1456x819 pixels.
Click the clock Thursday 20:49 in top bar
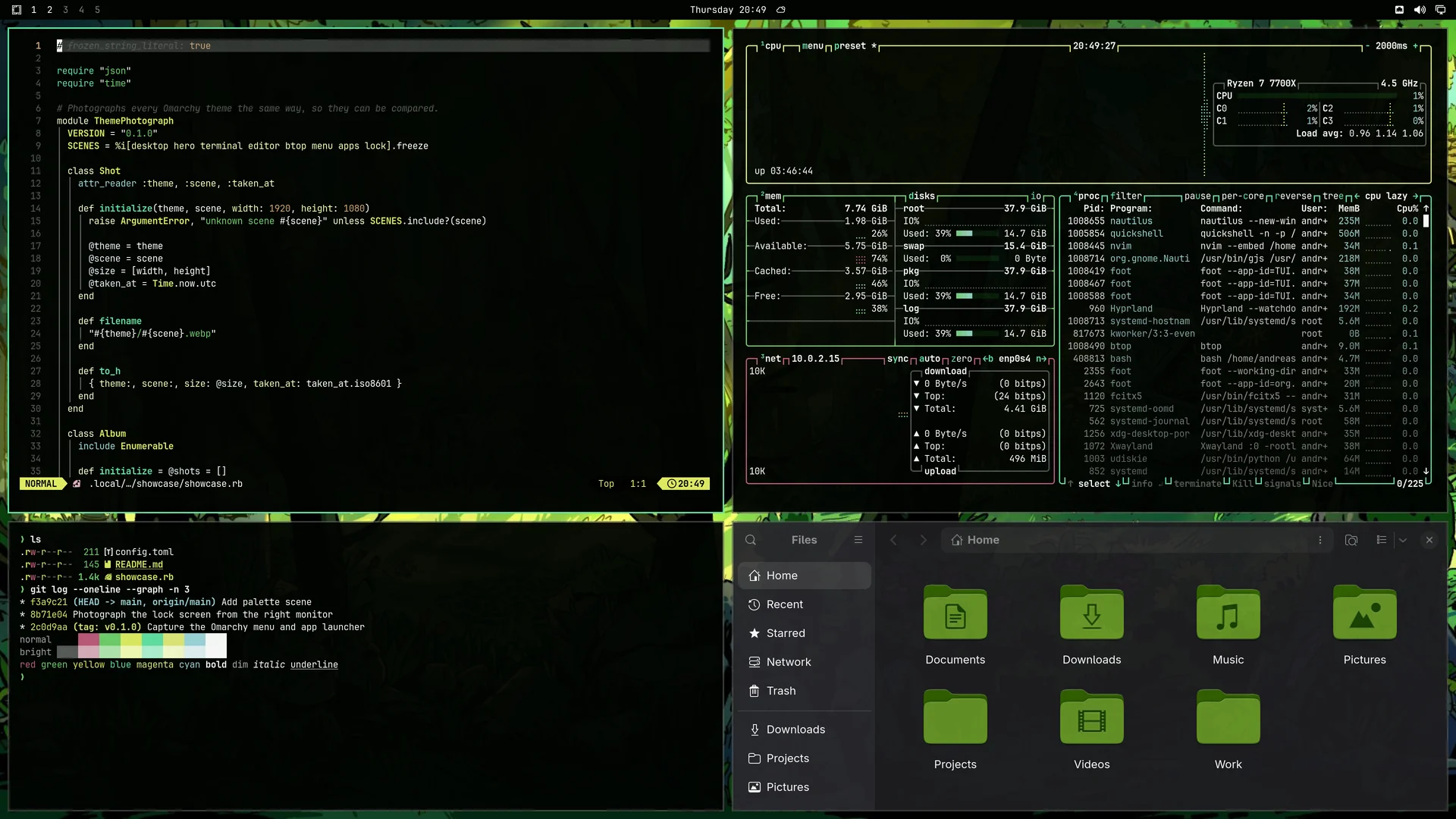tap(727, 10)
